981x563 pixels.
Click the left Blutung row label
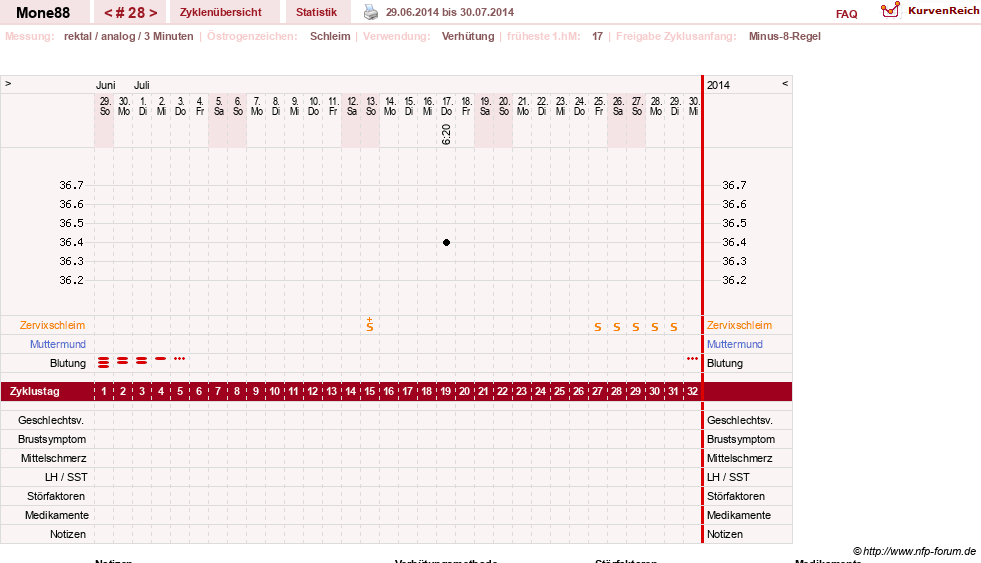pos(68,363)
